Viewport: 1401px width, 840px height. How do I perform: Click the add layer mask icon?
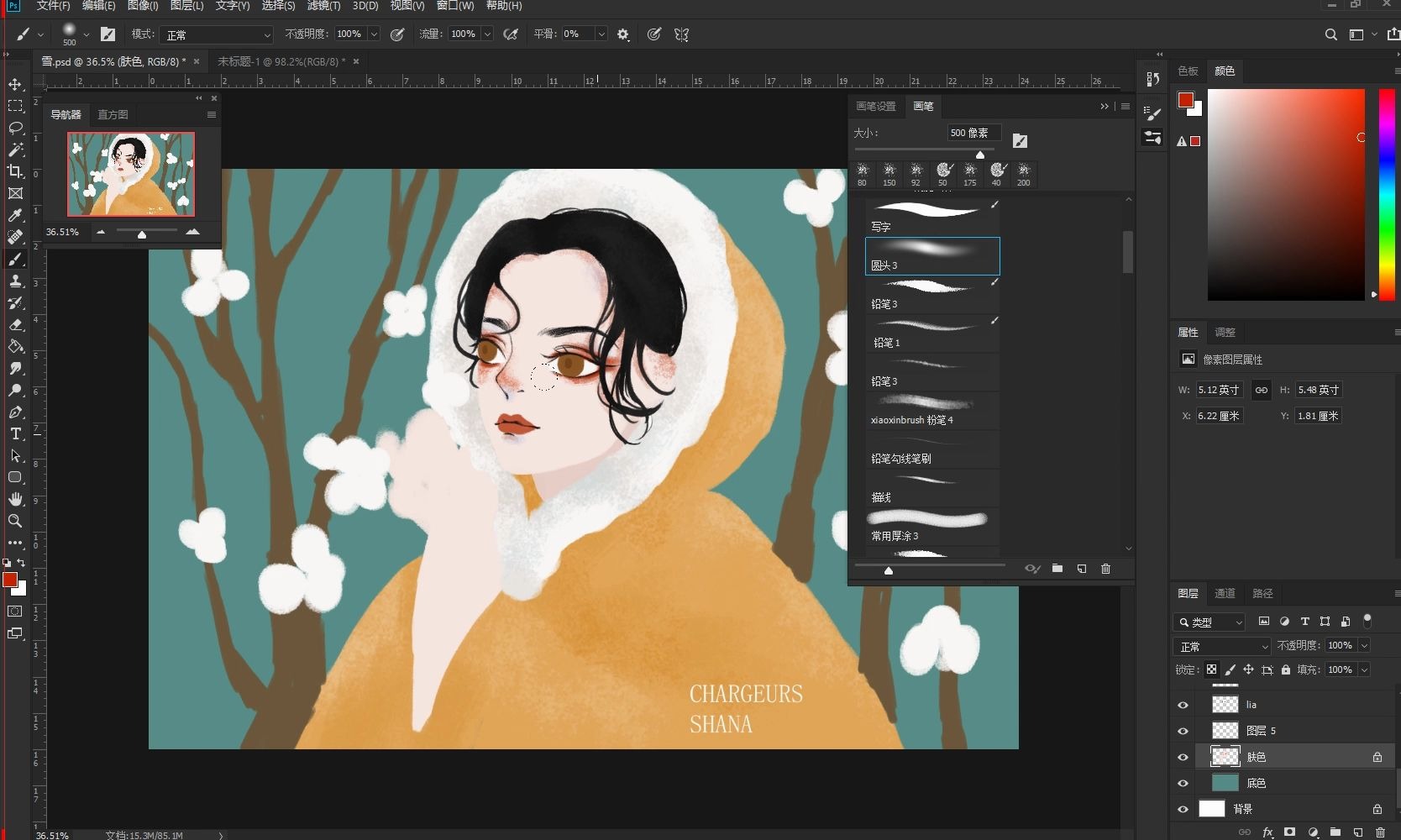[1290, 832]
